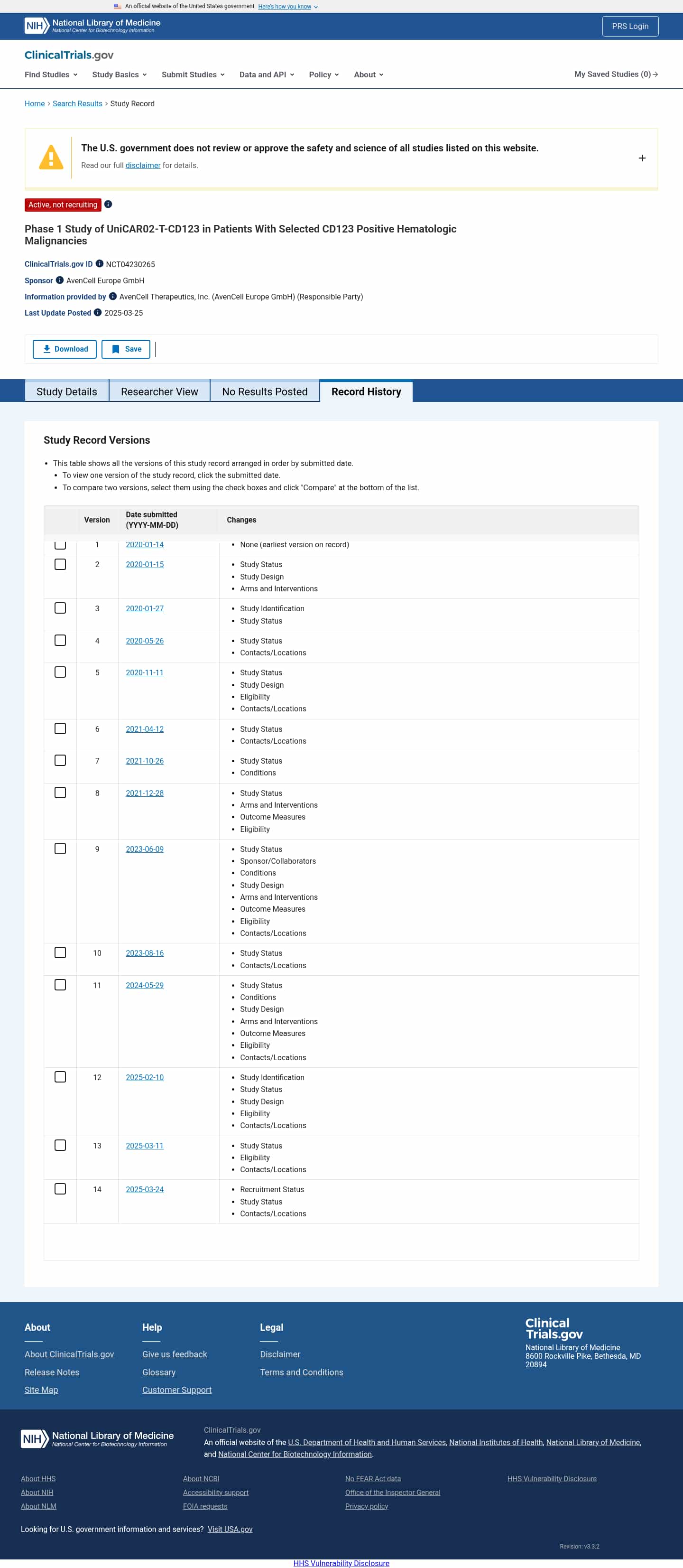
Task: Click the info icon beside Active, not recruiting
Action: coord(108,205)
